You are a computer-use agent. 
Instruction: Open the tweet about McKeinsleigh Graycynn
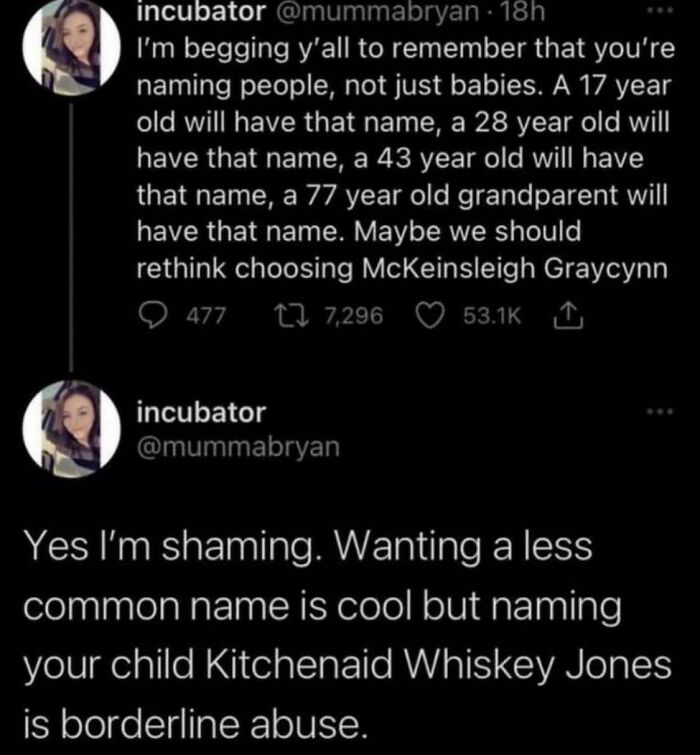[x=400, y=160]
